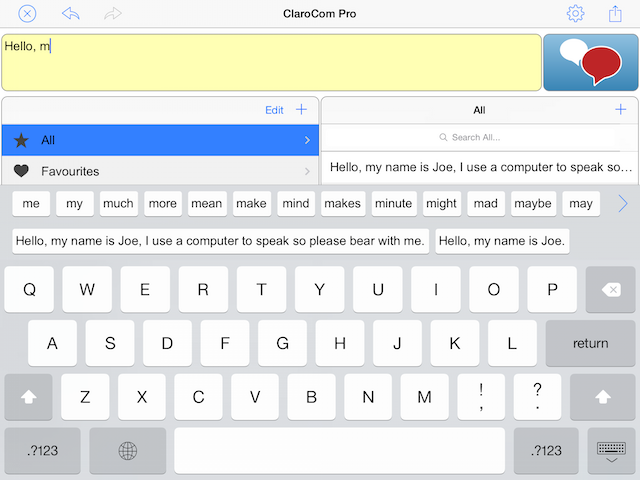640x480 pixels.
Task: Tap the heart icon beside Favourites
Action: click(21, 171)
